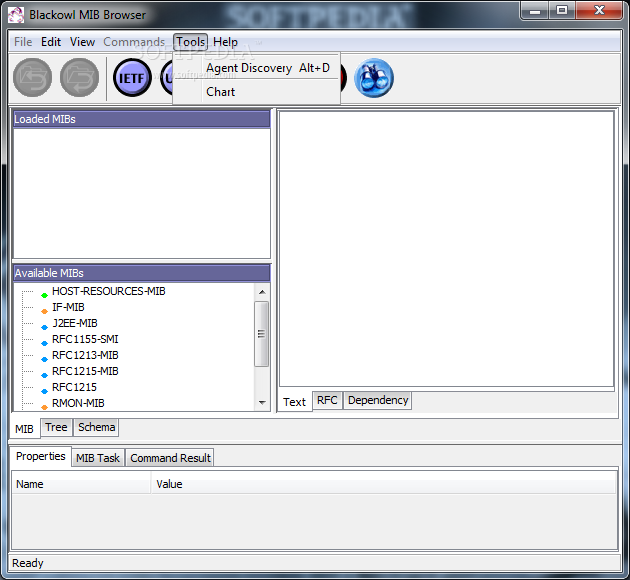Close the Blackowl MIB Browser window
The image size is (630, 580).
[599, 11]
